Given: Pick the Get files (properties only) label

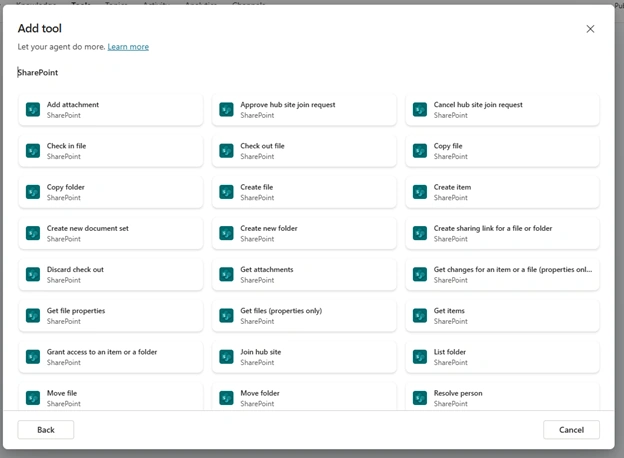Looking at the screenshot, I should [281, 311].
